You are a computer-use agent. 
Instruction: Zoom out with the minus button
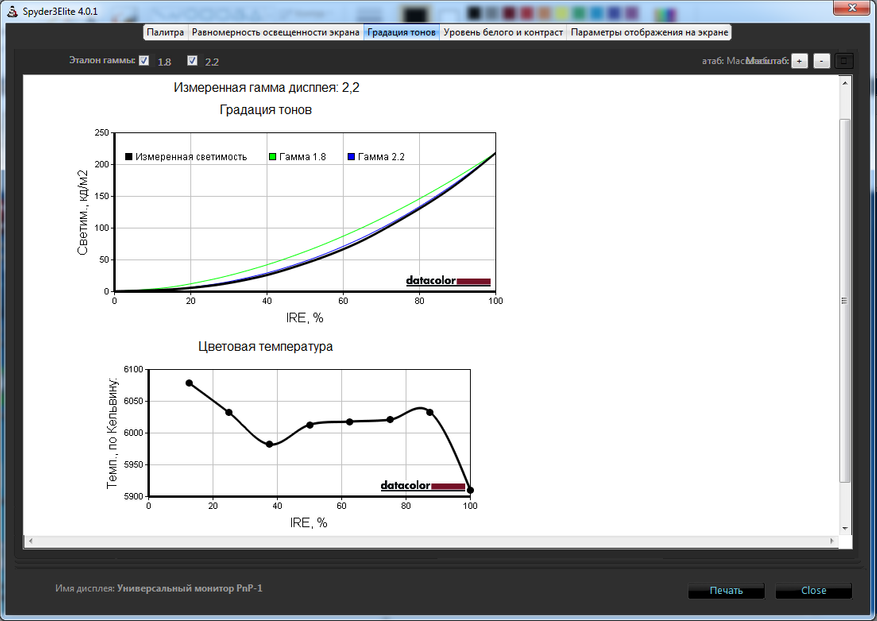[822, 61]
